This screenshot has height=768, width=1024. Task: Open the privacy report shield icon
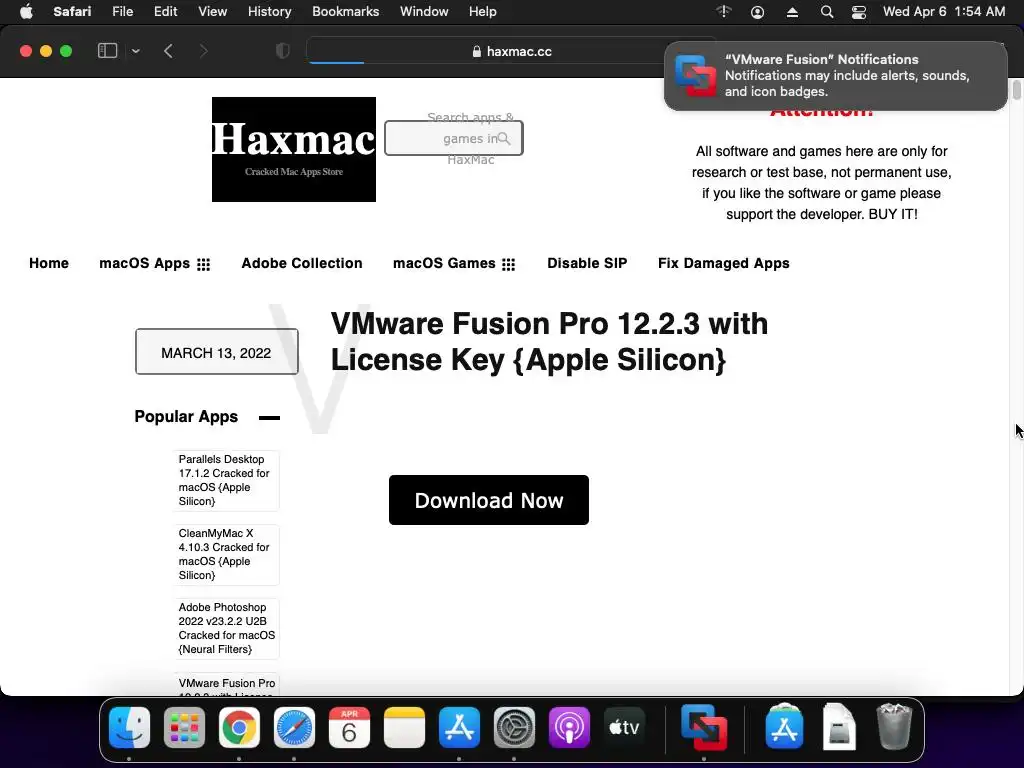[283, 51]
